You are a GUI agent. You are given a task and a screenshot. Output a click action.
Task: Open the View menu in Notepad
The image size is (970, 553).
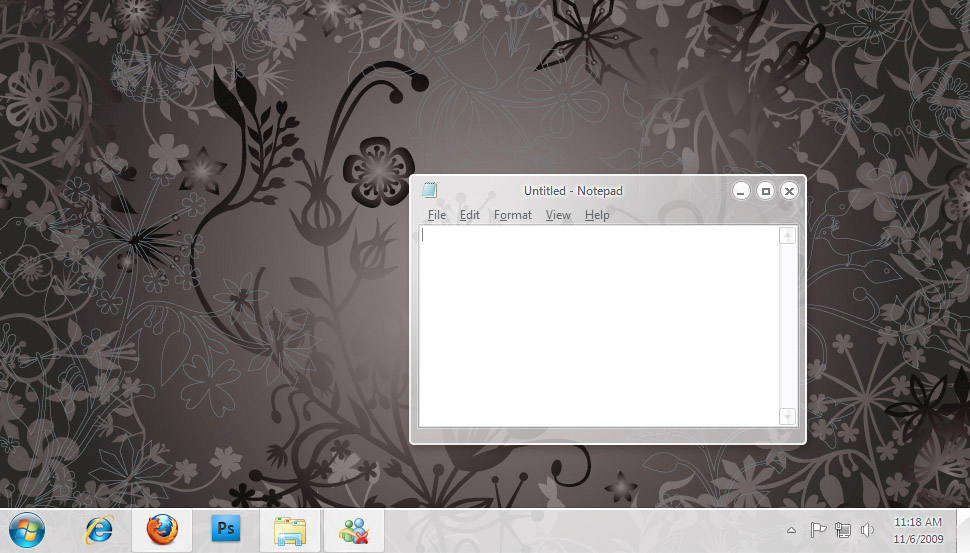tap(558, 215)
